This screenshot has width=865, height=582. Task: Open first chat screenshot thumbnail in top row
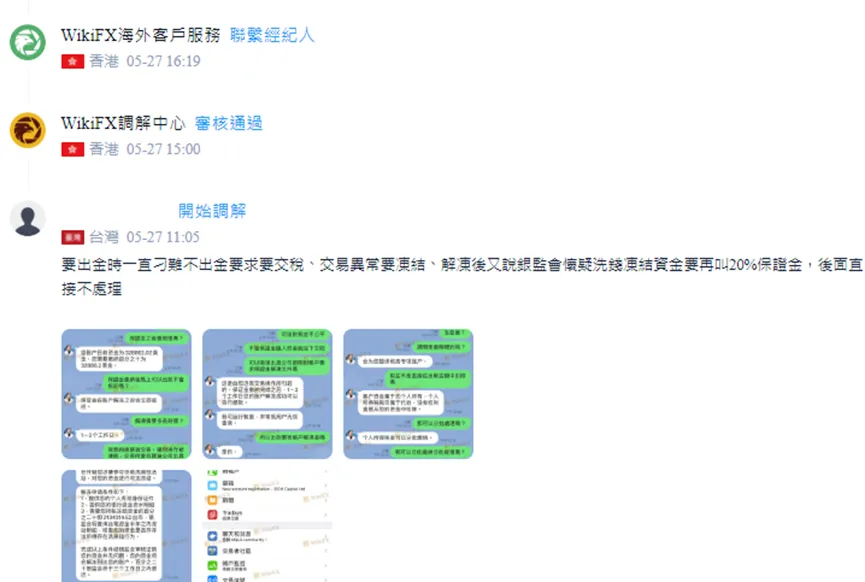point(126,394)
